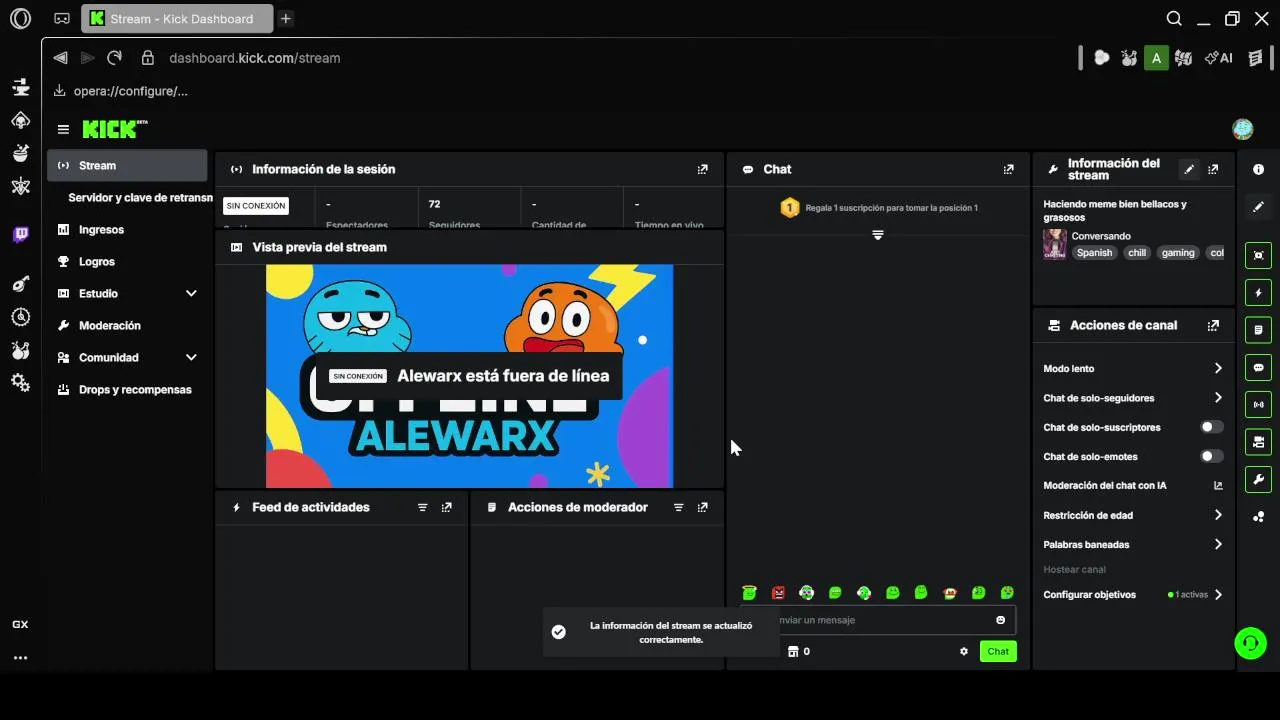Open the Kick hamburger menu
This screenshot has height=720, width=1280.
[x=63, y=129]
